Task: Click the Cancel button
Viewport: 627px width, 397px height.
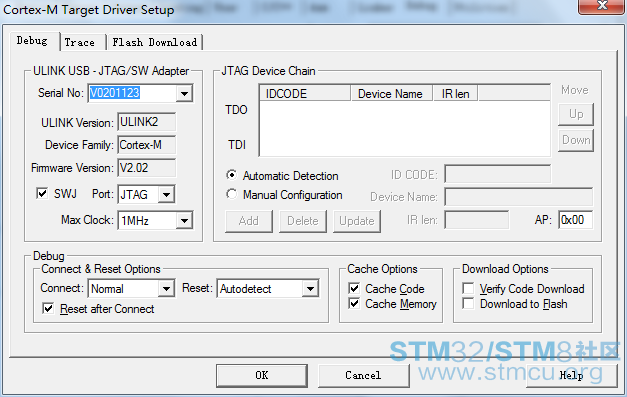Action: (363, 375)
